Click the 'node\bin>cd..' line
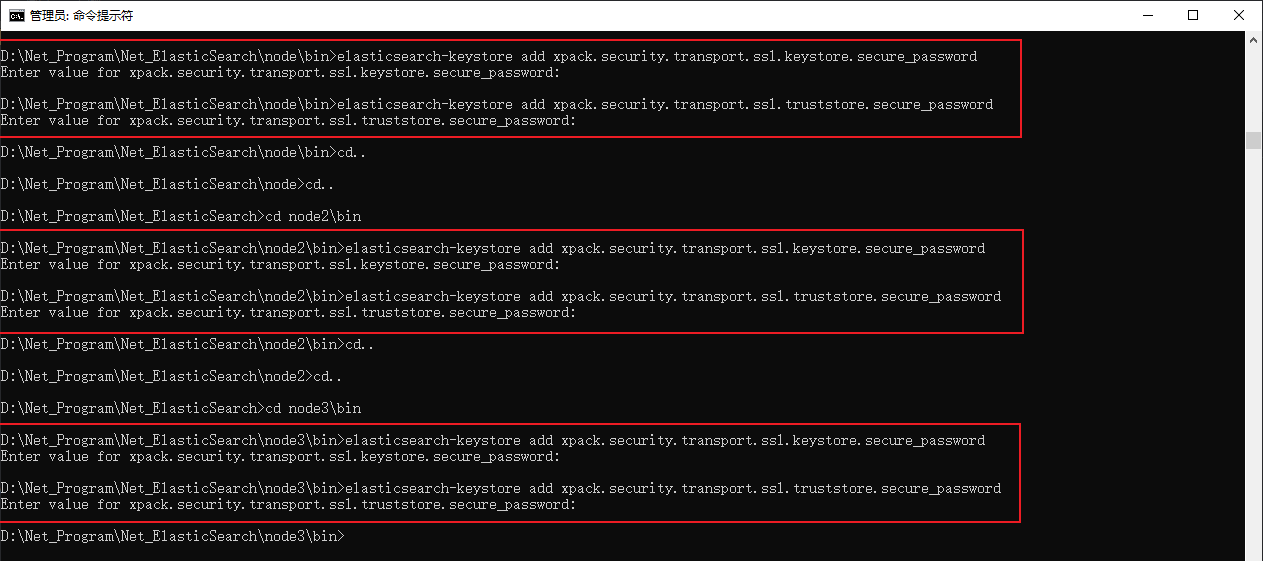This screenshot has height=561, width=1263. 185,152
